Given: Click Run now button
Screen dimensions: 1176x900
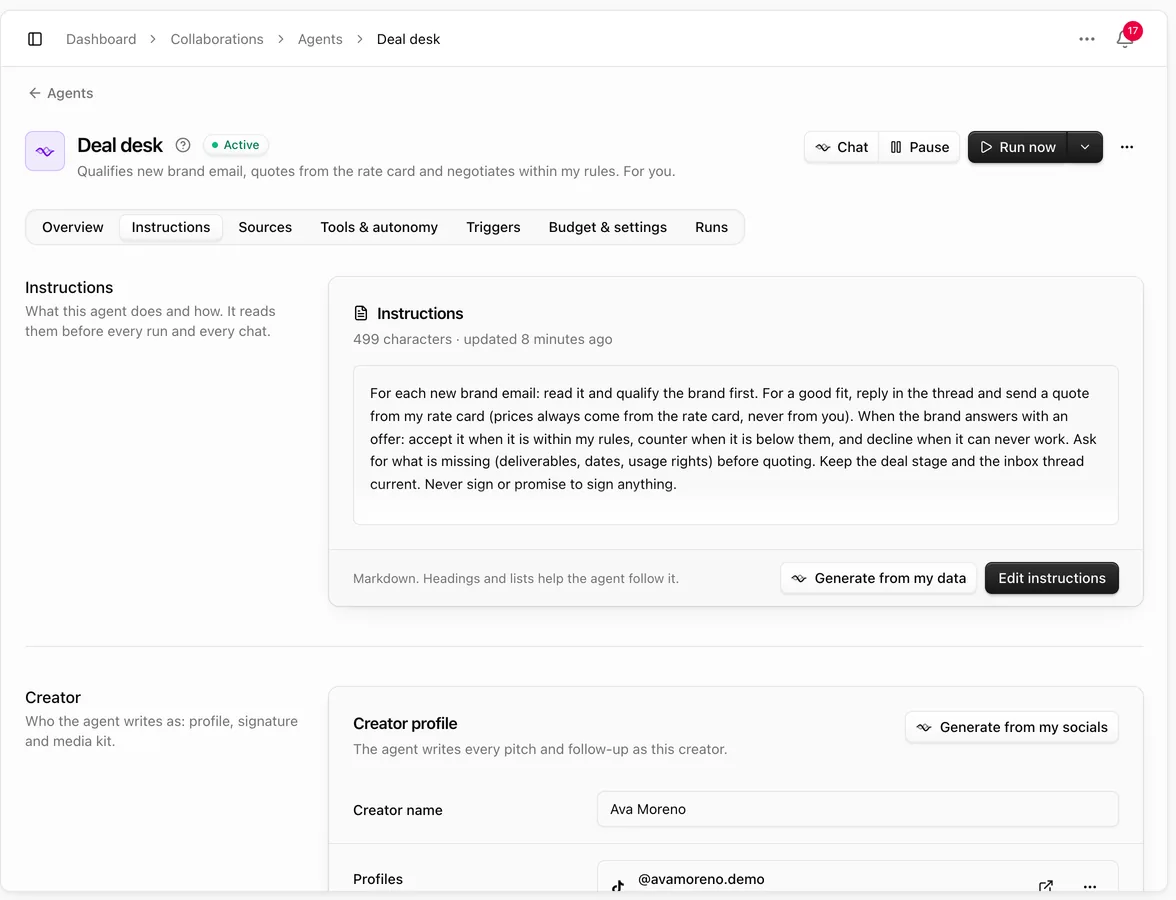Looking at the screenshot, I should point(1018,147).
